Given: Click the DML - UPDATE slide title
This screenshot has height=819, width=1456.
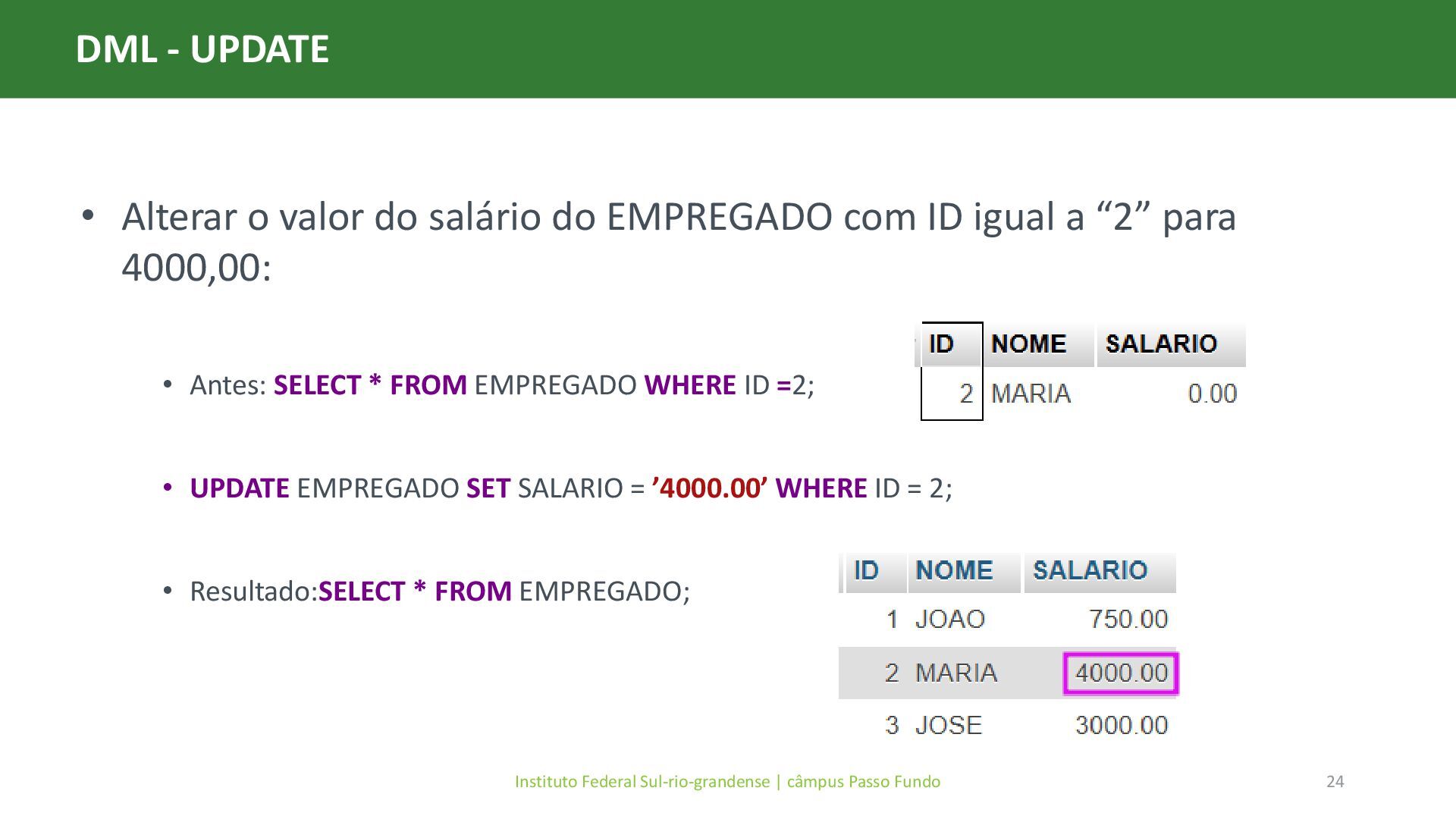Looking at the screenshot, I should [202, 49].
